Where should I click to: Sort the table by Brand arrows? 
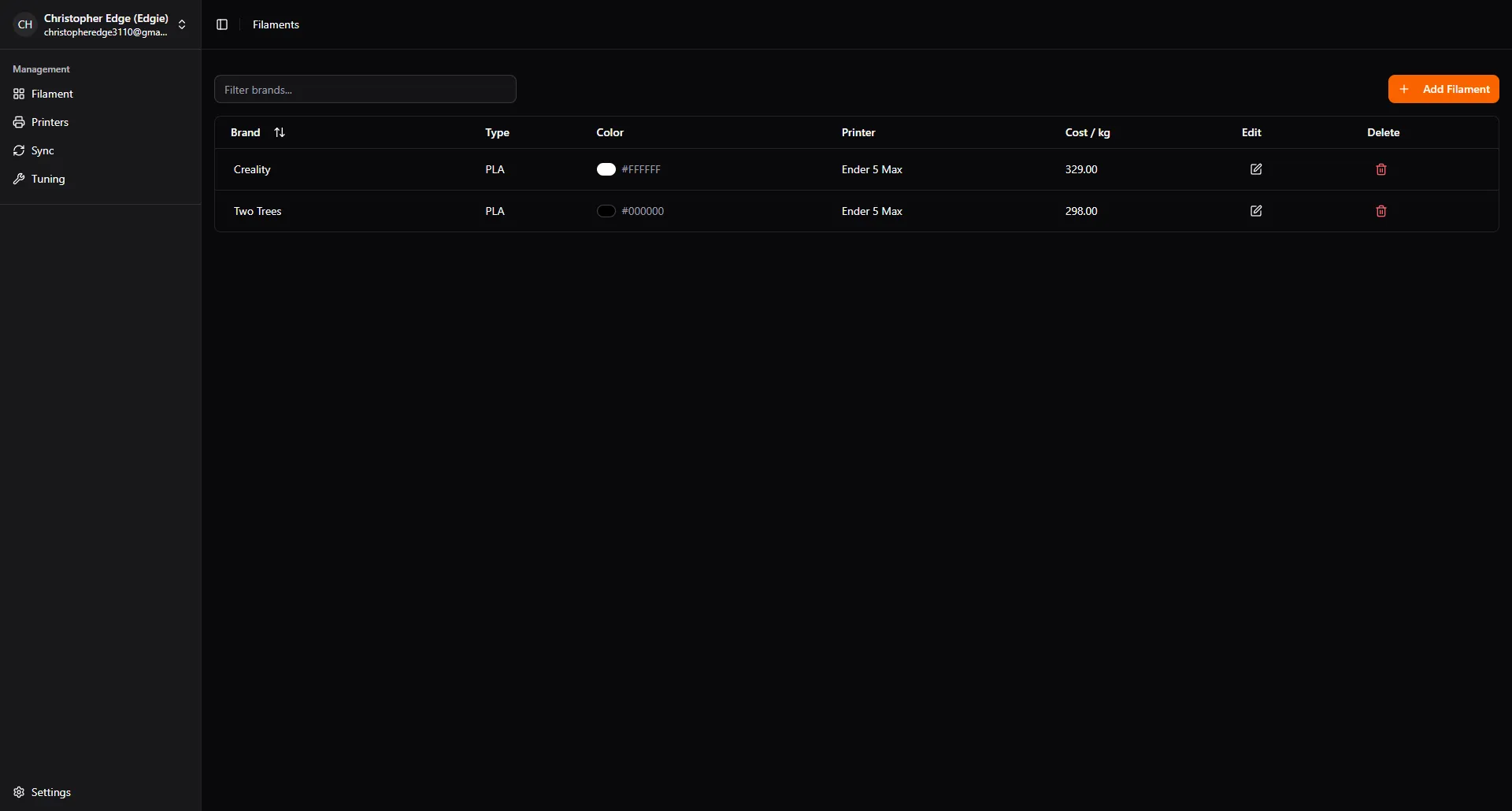coord(280,132)
